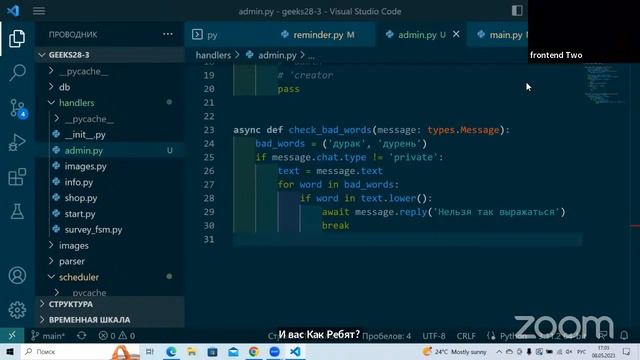640x360 pixels.
Task: Click 'break' statement on line 30
Action: (x=336, y=225)
